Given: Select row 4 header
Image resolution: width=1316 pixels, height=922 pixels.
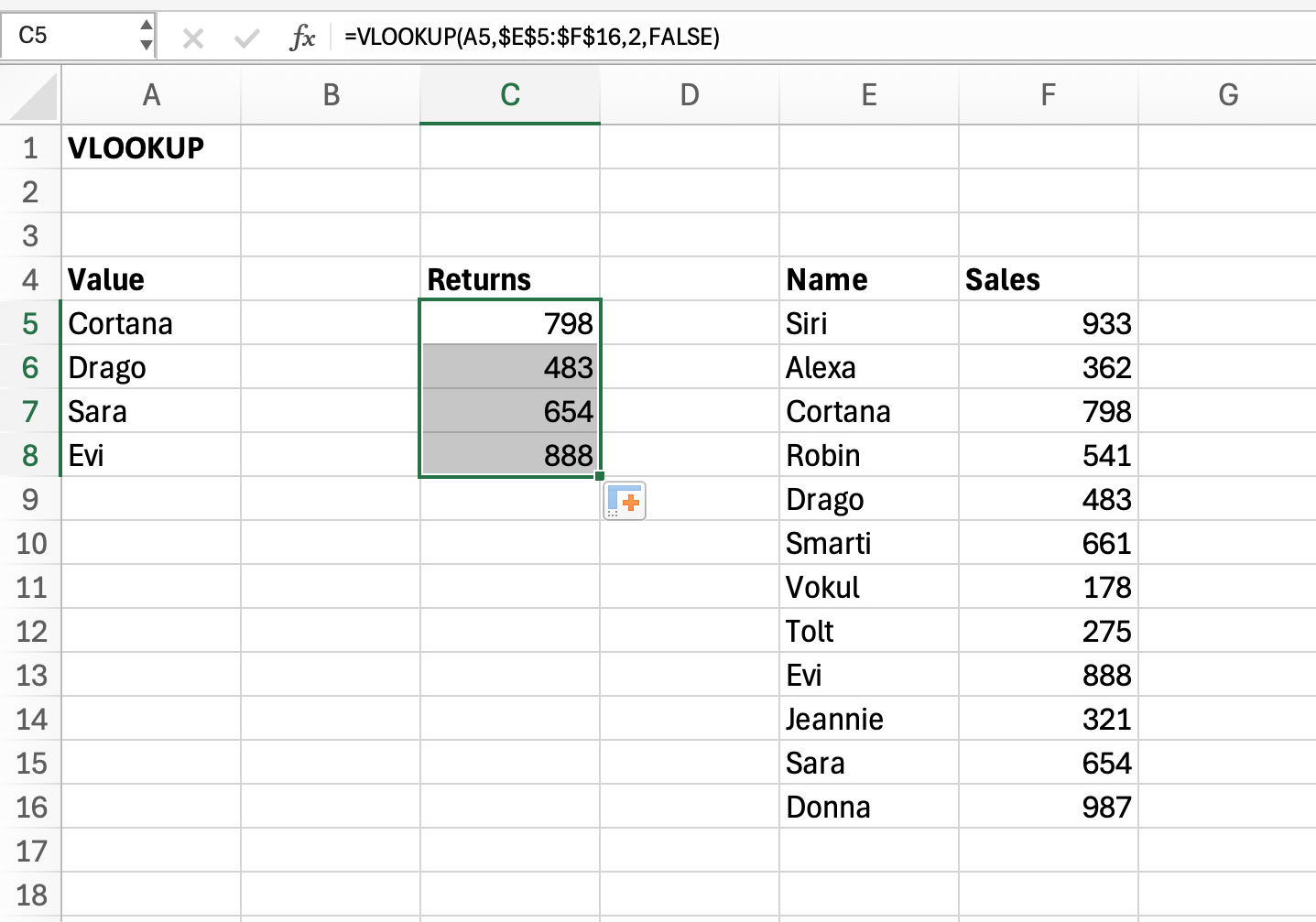Looking at the screenshot, I should click(30, 279).
